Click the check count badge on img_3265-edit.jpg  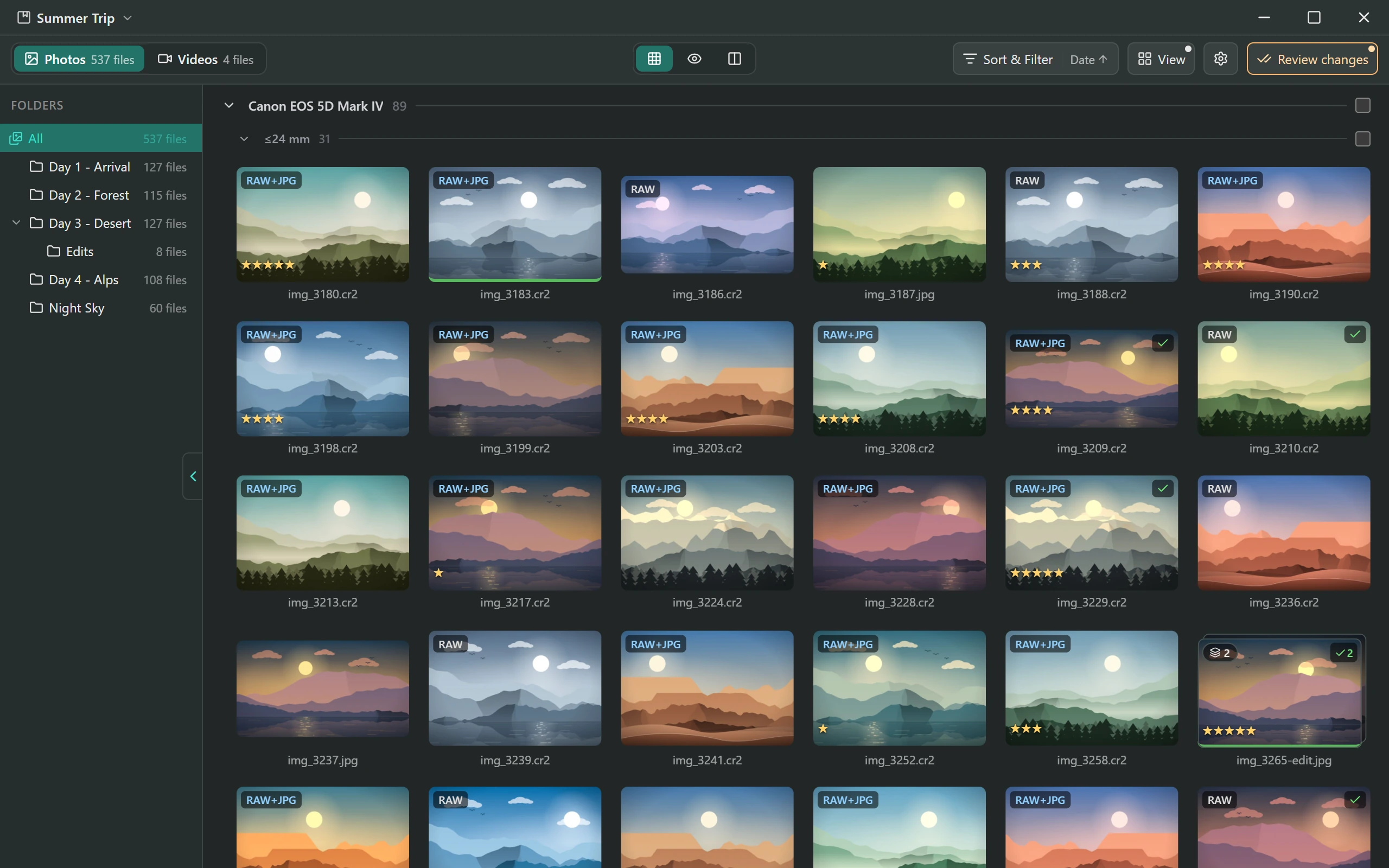coord(1343,653)
